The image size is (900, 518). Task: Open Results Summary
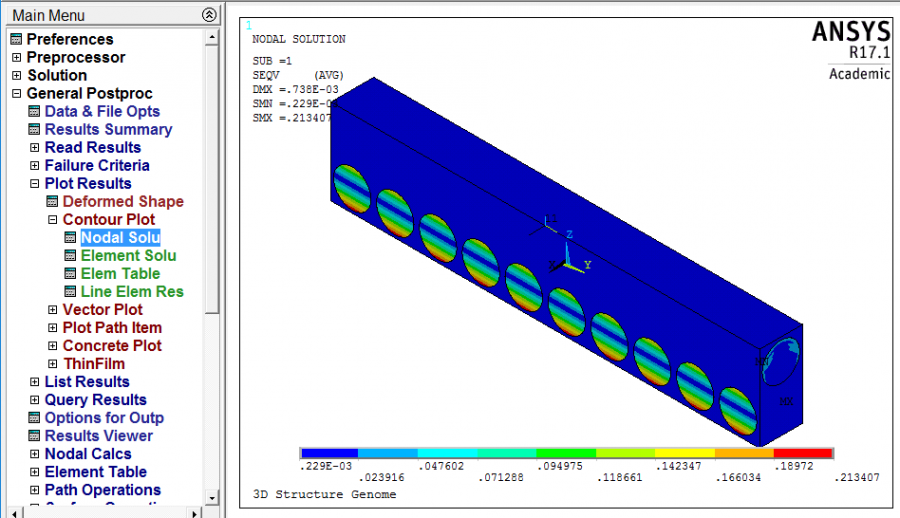[108, 129]
